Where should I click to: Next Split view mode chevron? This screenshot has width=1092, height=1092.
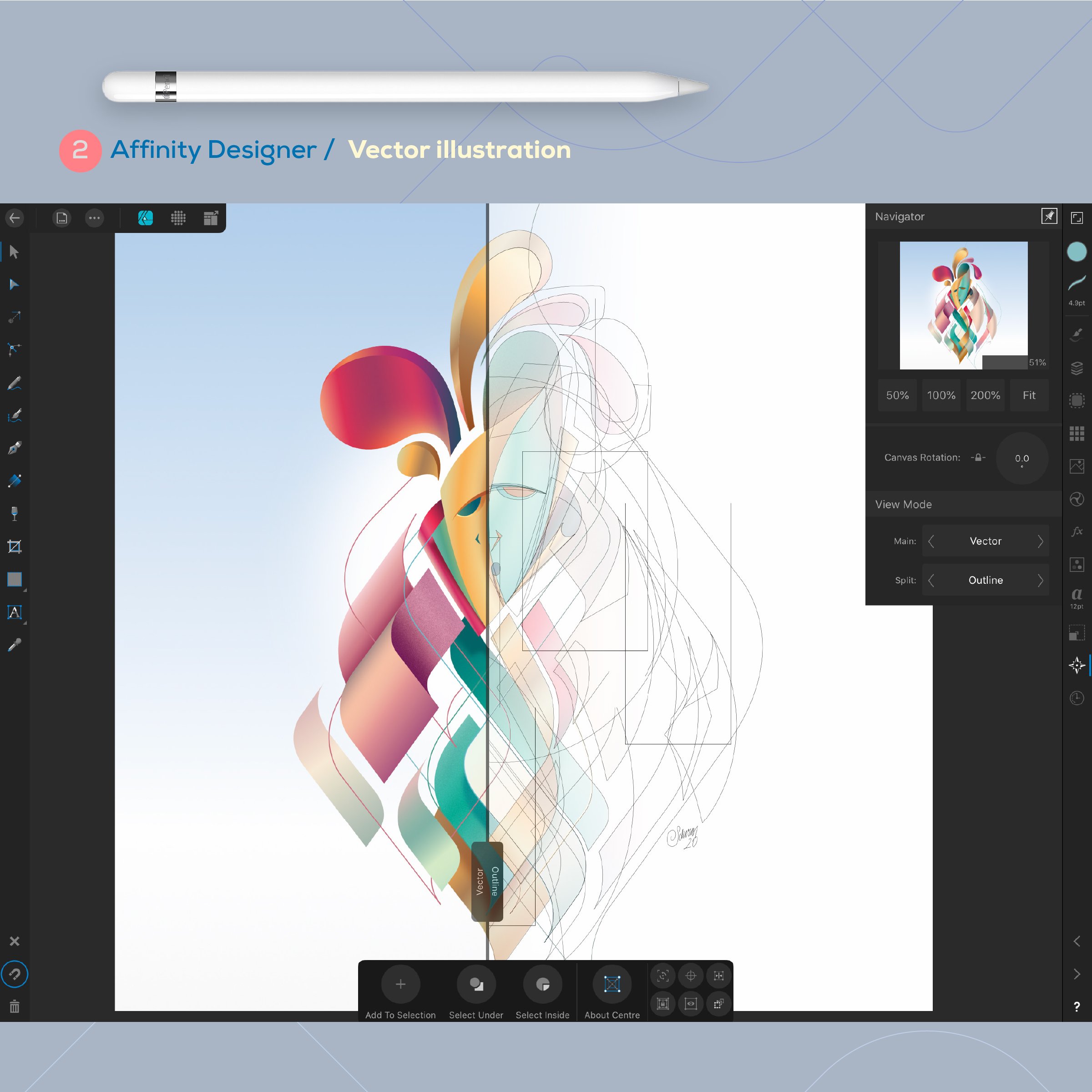coord(1040,580)
